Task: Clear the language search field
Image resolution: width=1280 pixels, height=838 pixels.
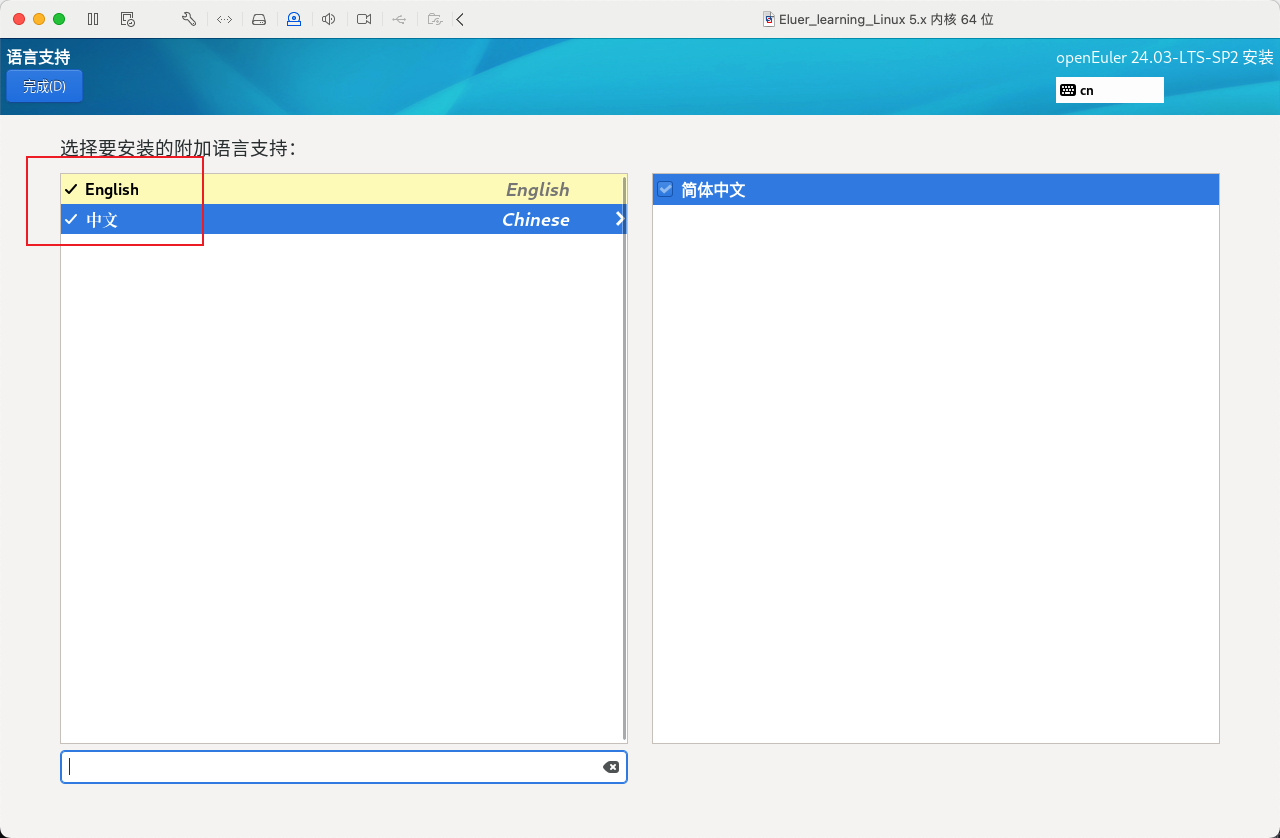Action: (610, 767)
